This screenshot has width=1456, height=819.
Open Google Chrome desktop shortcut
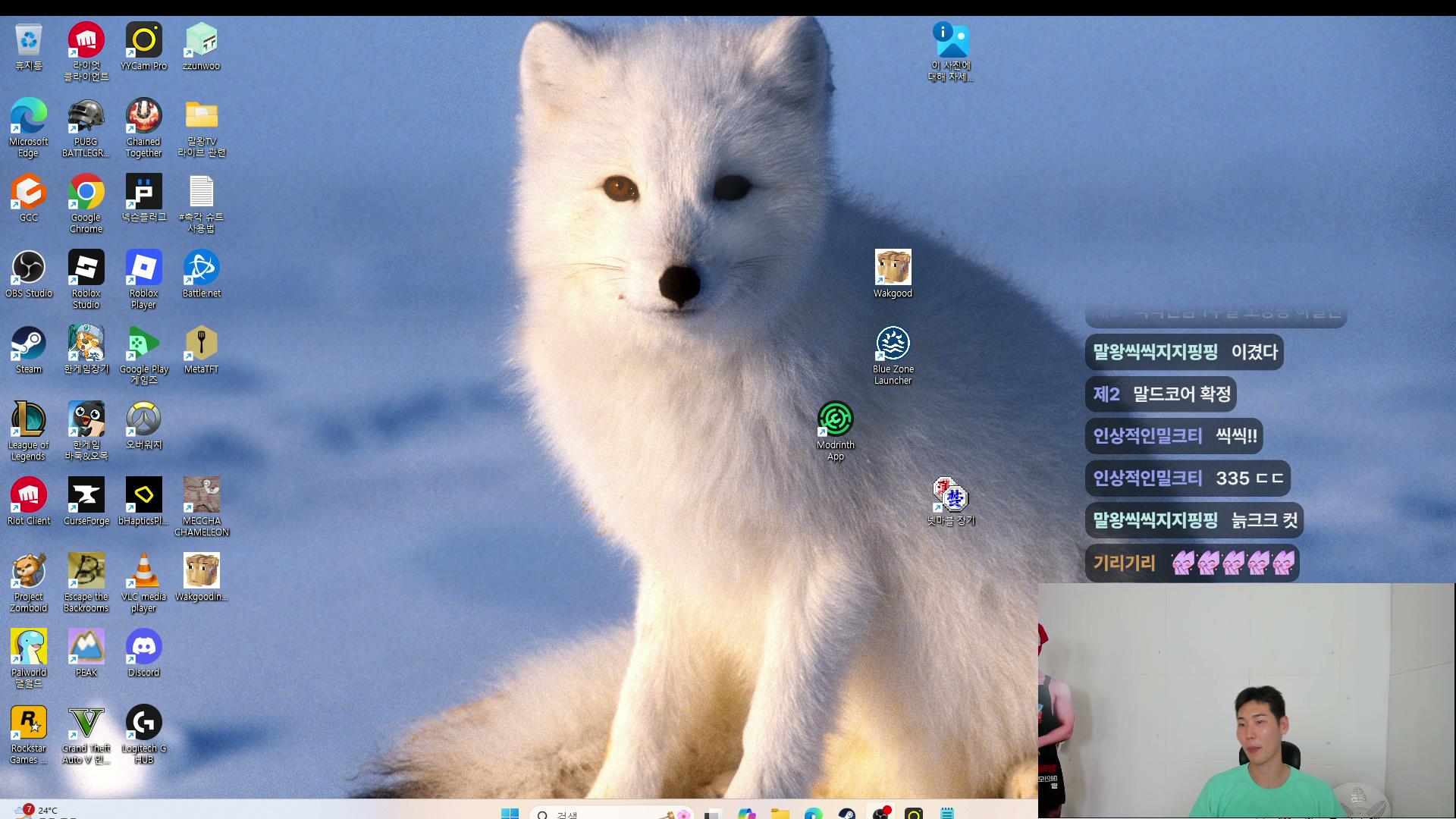[86, 203]
